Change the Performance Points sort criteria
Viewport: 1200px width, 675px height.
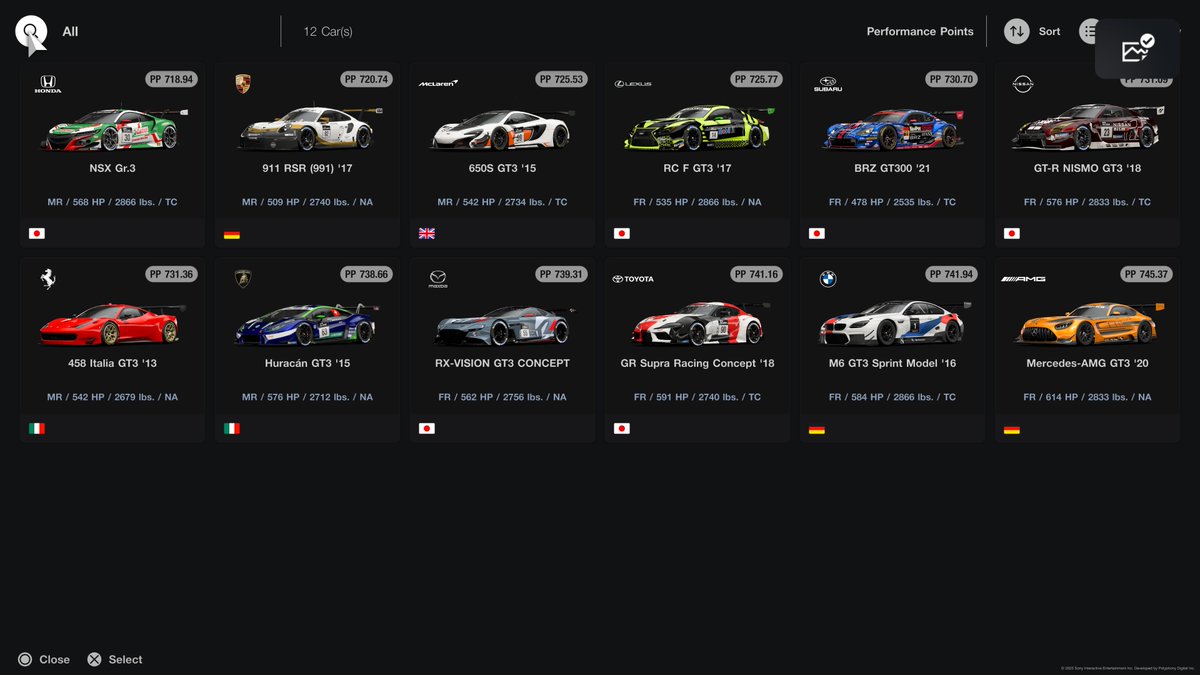click(919, 31)
